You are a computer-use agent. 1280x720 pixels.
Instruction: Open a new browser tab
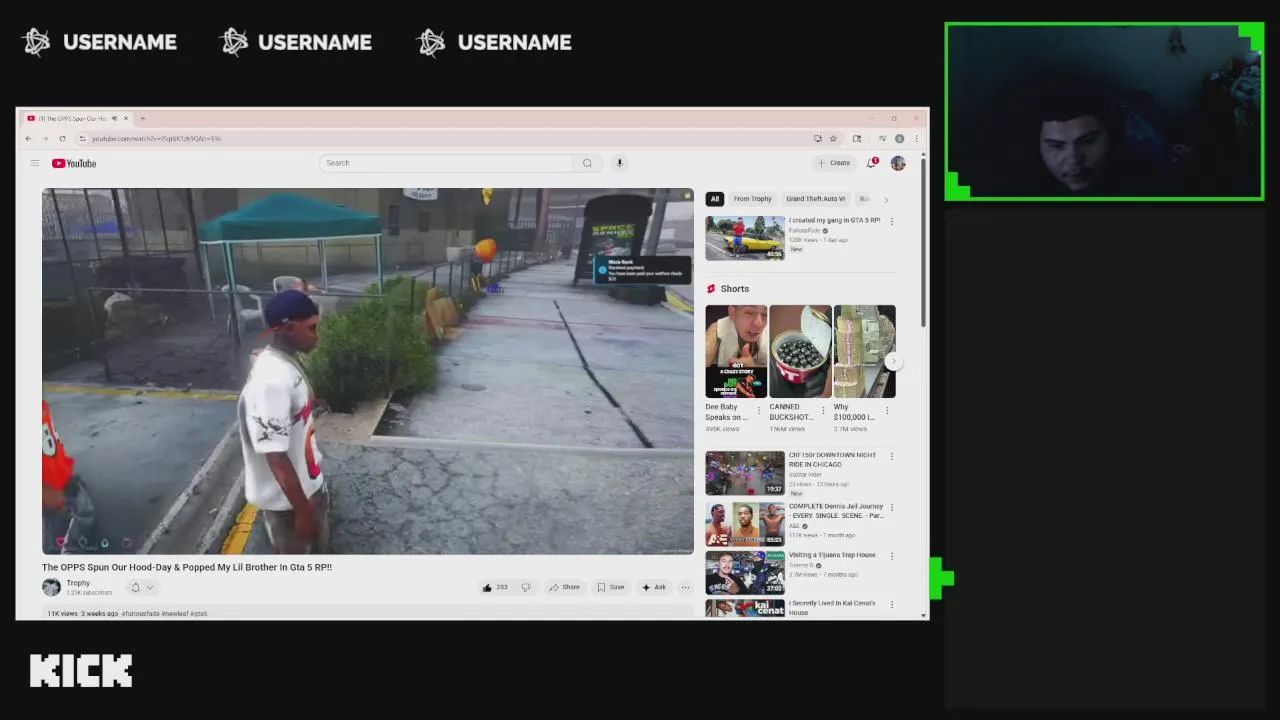coord(142,118)
